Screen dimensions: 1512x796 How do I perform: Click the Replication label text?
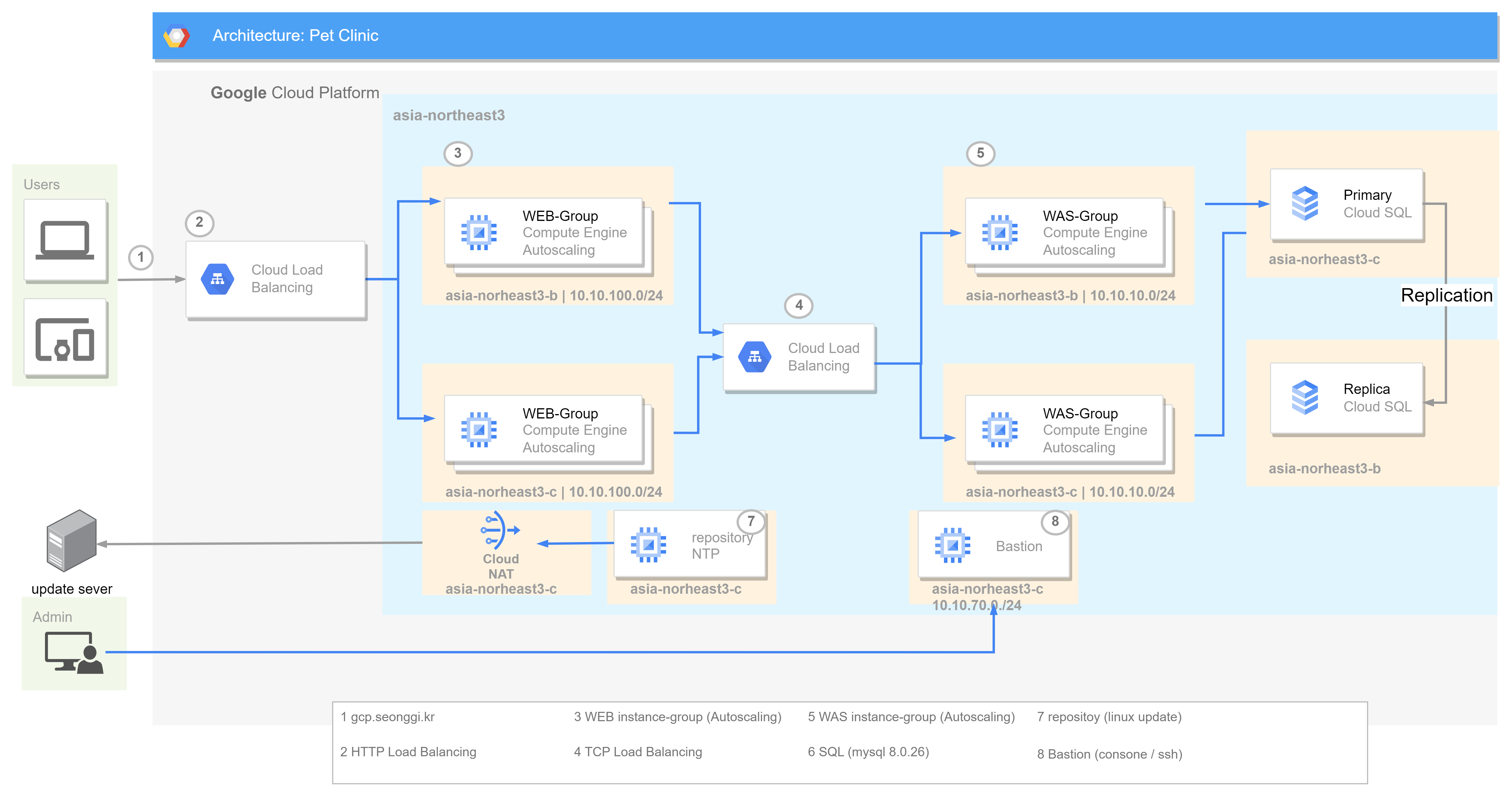click(1446, 295)
